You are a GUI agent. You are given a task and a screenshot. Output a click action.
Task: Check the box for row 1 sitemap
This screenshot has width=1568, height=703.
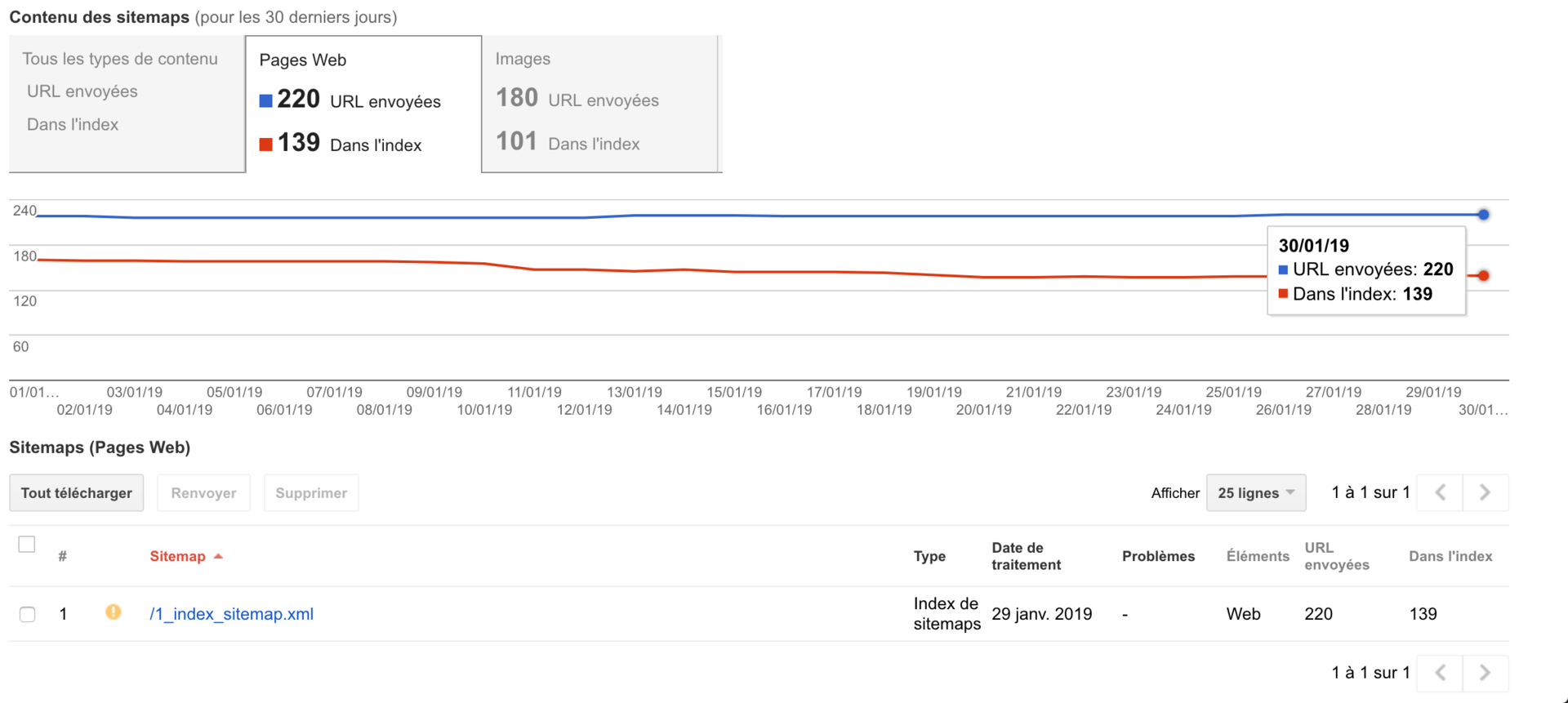coord(28,614)
